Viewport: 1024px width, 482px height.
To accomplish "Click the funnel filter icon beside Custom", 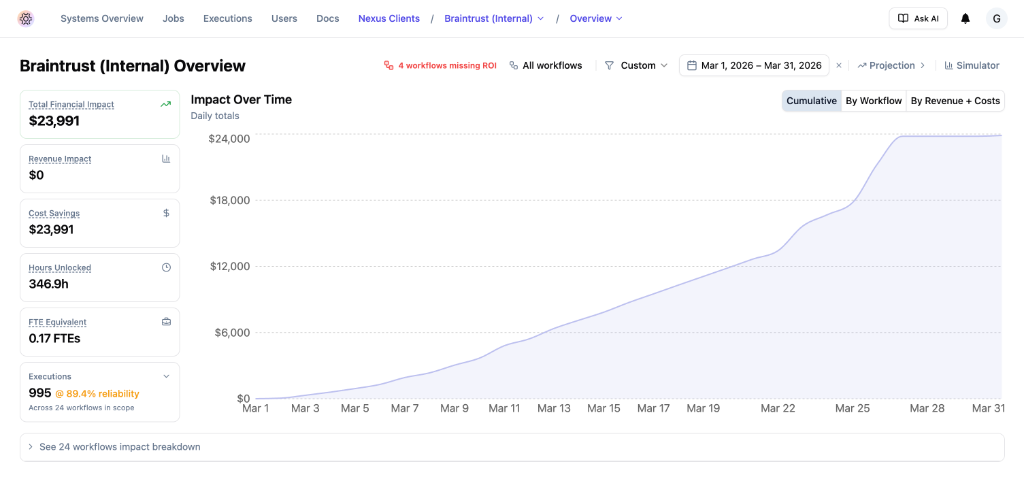I will pyautogui.click(x=609, y=65).
